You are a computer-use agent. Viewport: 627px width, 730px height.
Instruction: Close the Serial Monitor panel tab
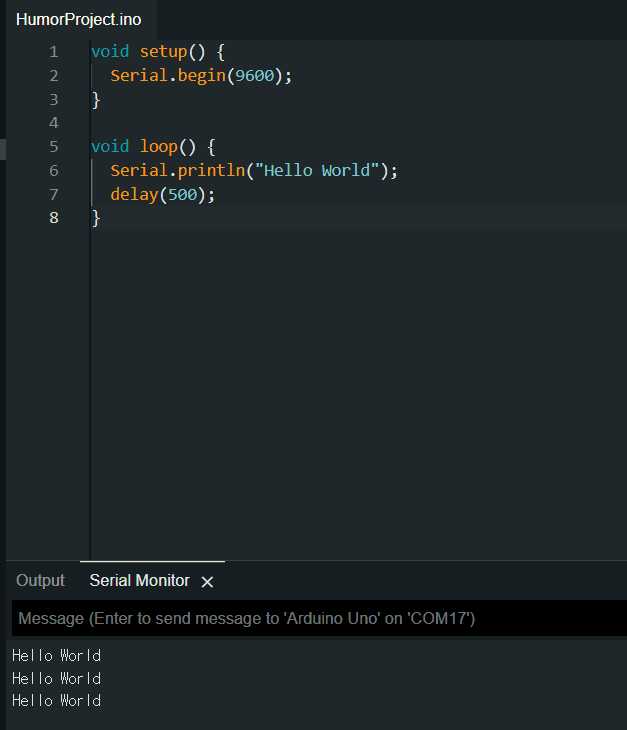[207, 582]
